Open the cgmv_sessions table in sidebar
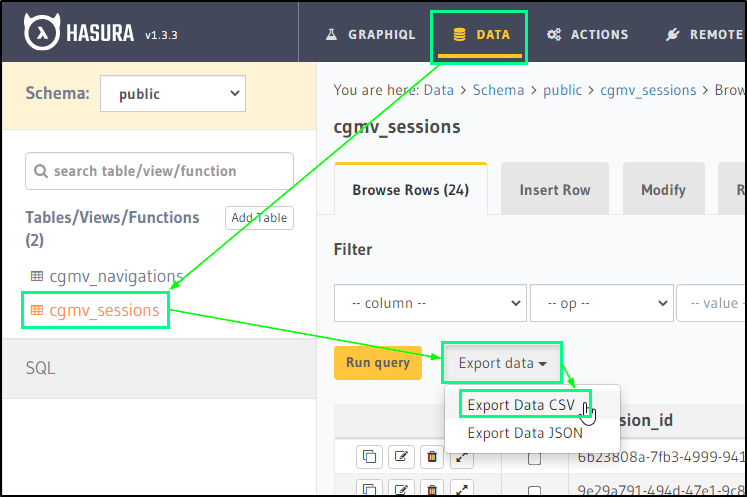This screenshot has width=747, height=497. [104, 310]
